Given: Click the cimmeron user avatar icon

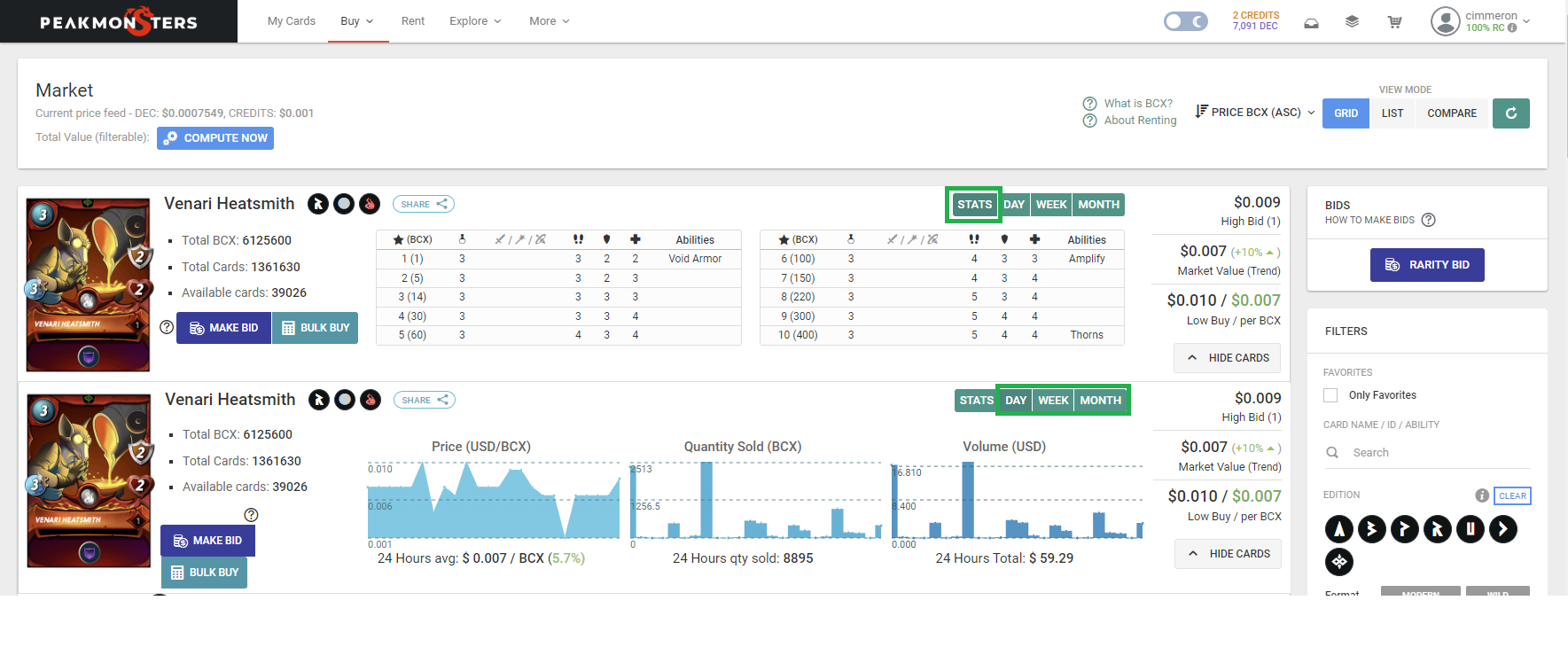Looking at the screenshot, I should (x=1445, y=21).
